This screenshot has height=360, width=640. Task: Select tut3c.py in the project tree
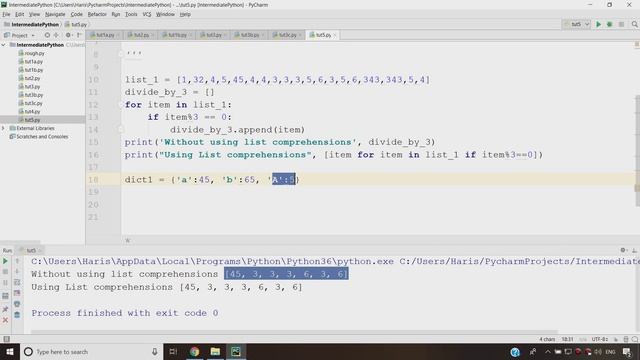[31, 103]
